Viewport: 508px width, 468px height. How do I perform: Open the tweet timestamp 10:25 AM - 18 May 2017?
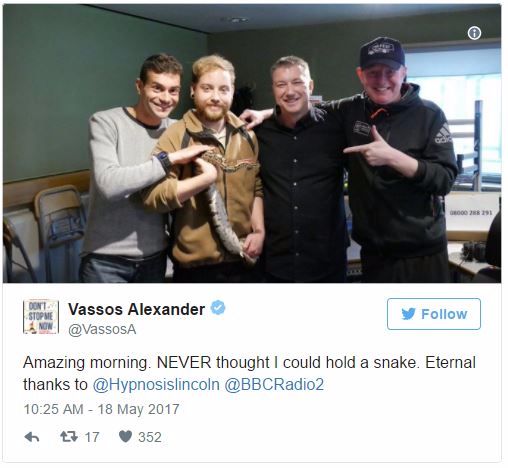point(101,409)
